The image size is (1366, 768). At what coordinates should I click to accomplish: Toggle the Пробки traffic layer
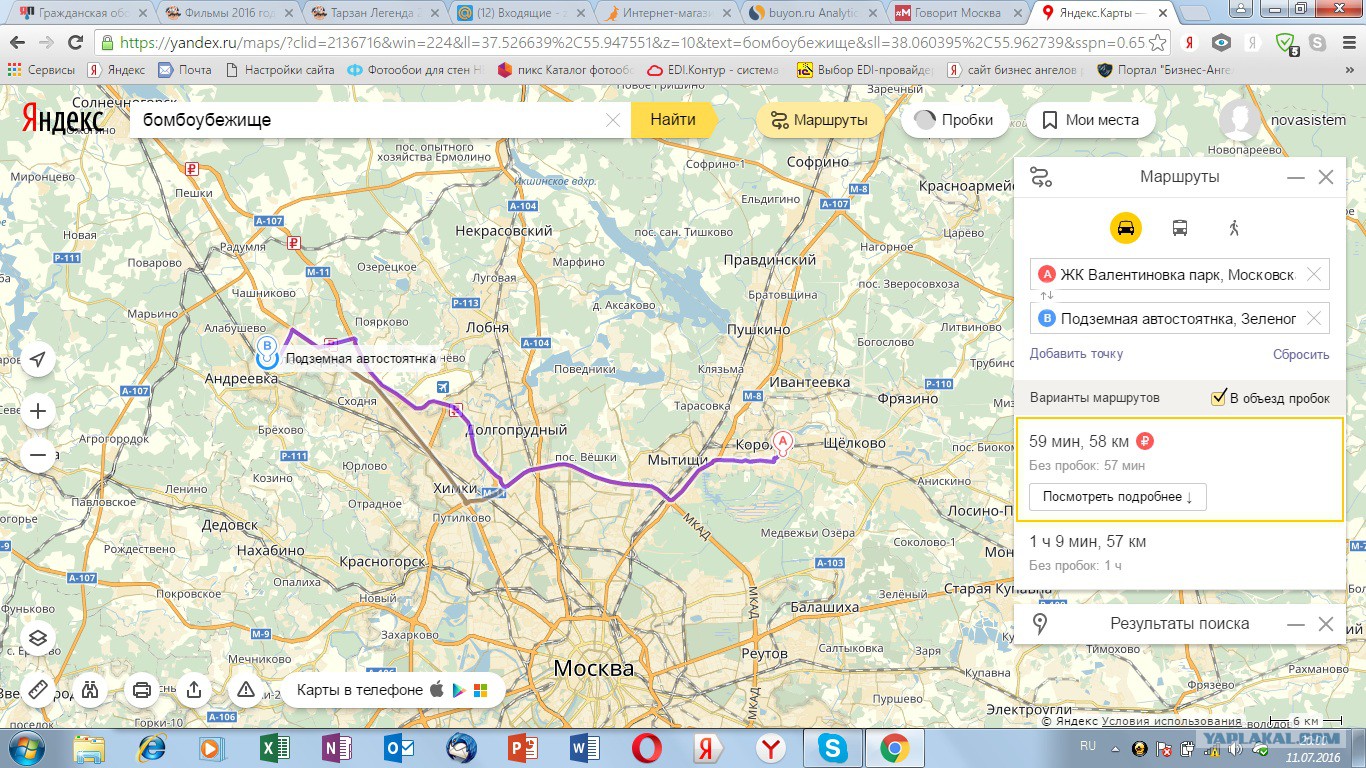(954, 120)
